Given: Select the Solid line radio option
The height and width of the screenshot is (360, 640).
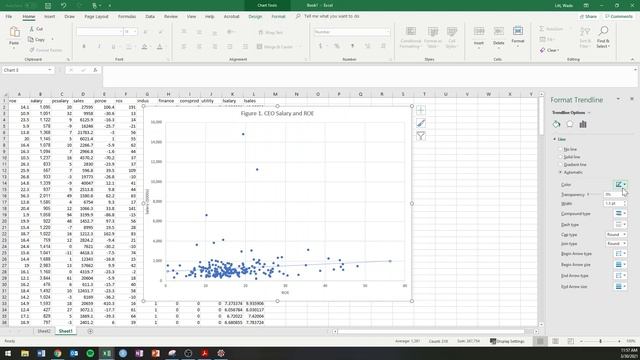Looking at the screenshot, I should tap(560, 157).
